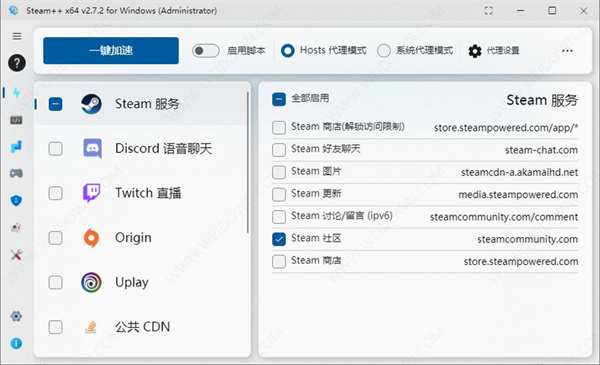Viewport: 600px width, 365px height.
Task: Check the Discord 语音聊天 checkbox
Action: tap(55, 148)
